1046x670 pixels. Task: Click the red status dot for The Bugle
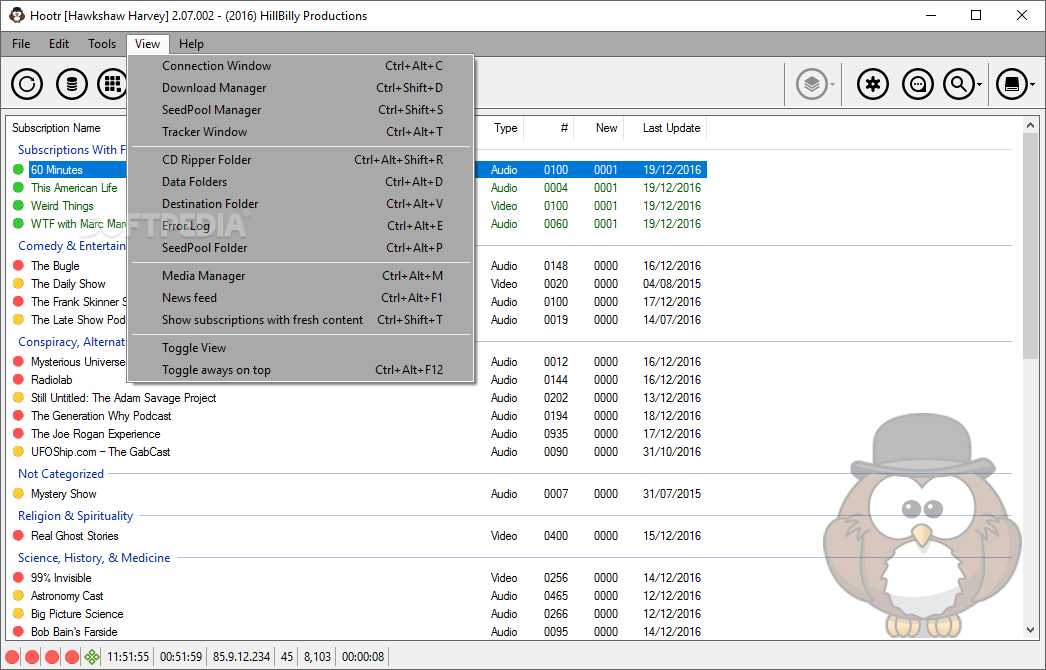pos(18,266)
